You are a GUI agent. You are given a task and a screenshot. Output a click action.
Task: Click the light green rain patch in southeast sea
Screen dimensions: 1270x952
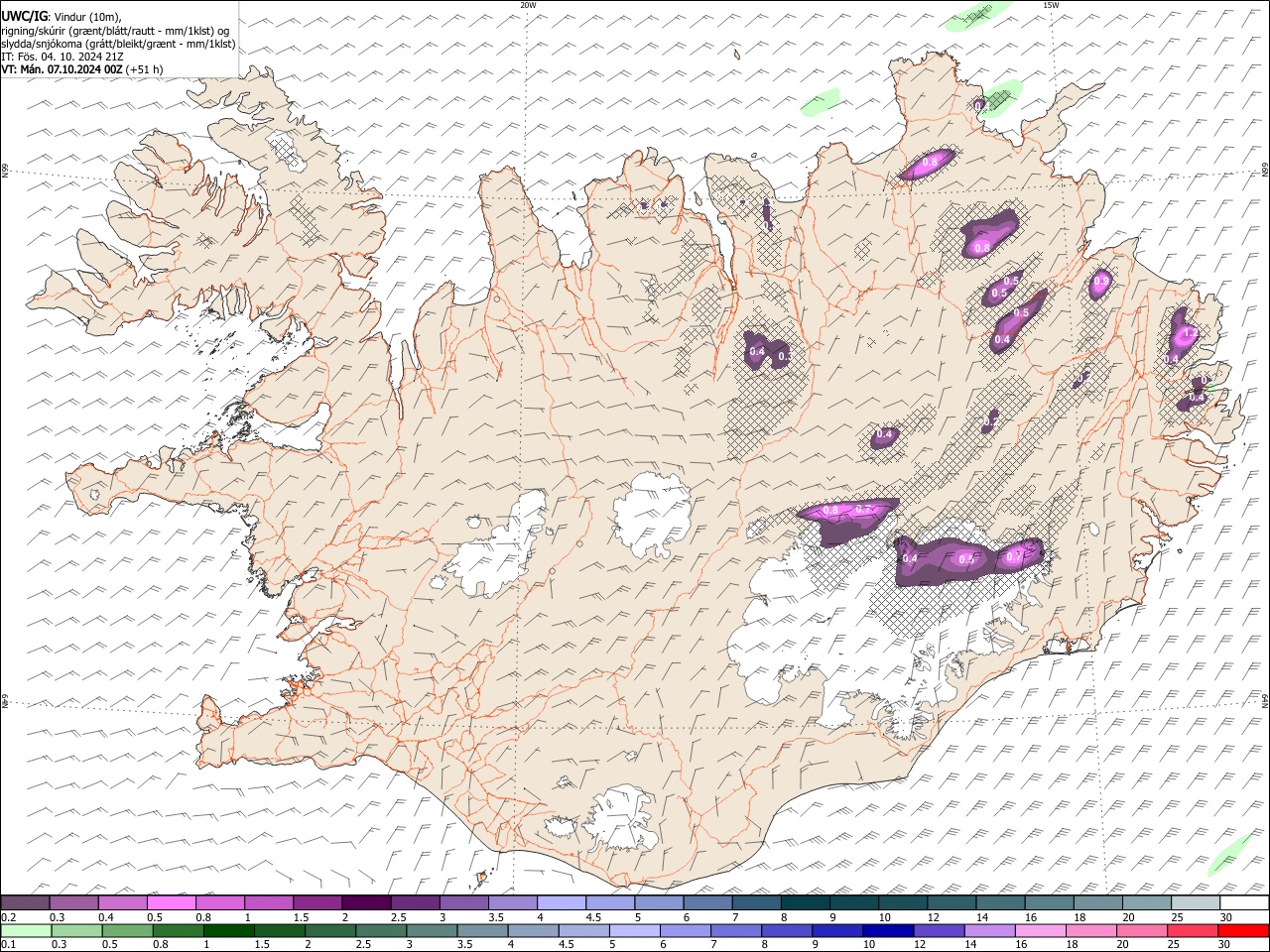coord(1230,854)
